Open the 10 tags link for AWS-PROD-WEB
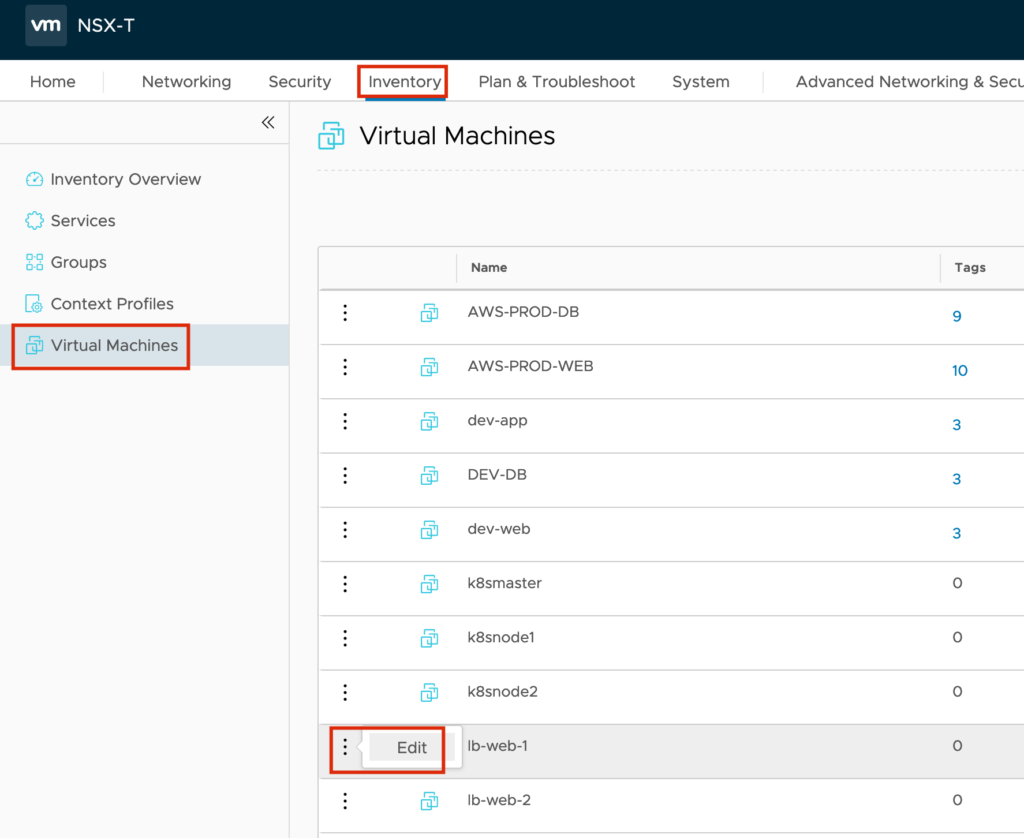Screen dimensions: 1024x838 click(x=959, y=371)
